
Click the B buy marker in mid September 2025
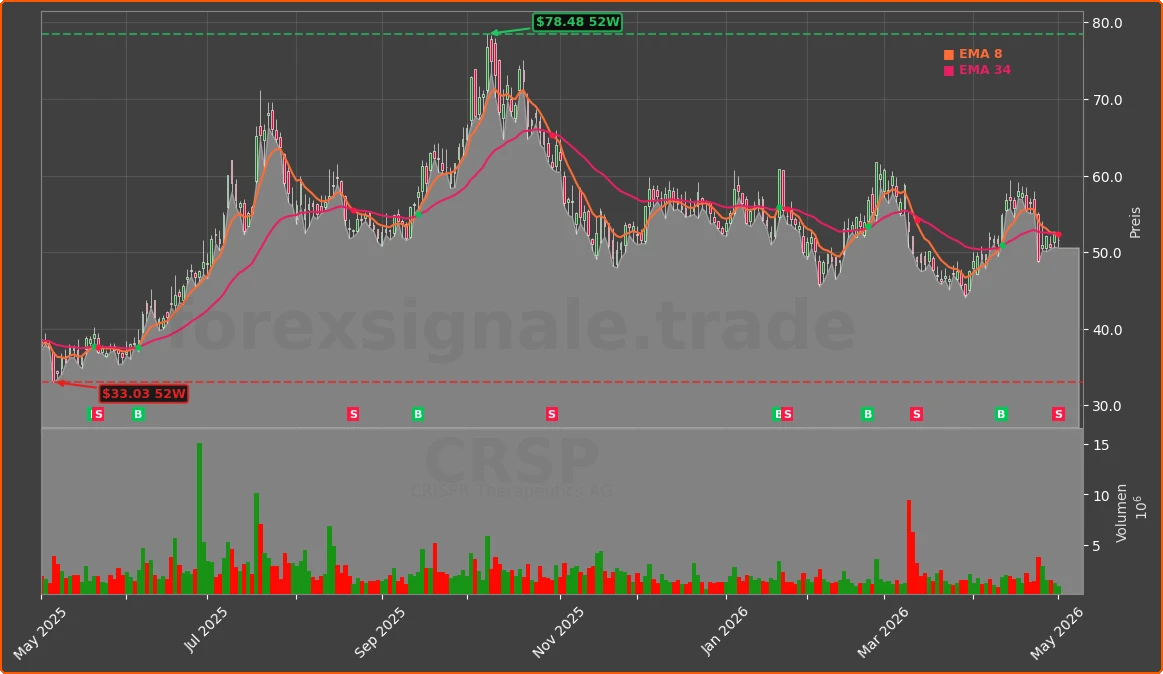[x=418, y=414]
